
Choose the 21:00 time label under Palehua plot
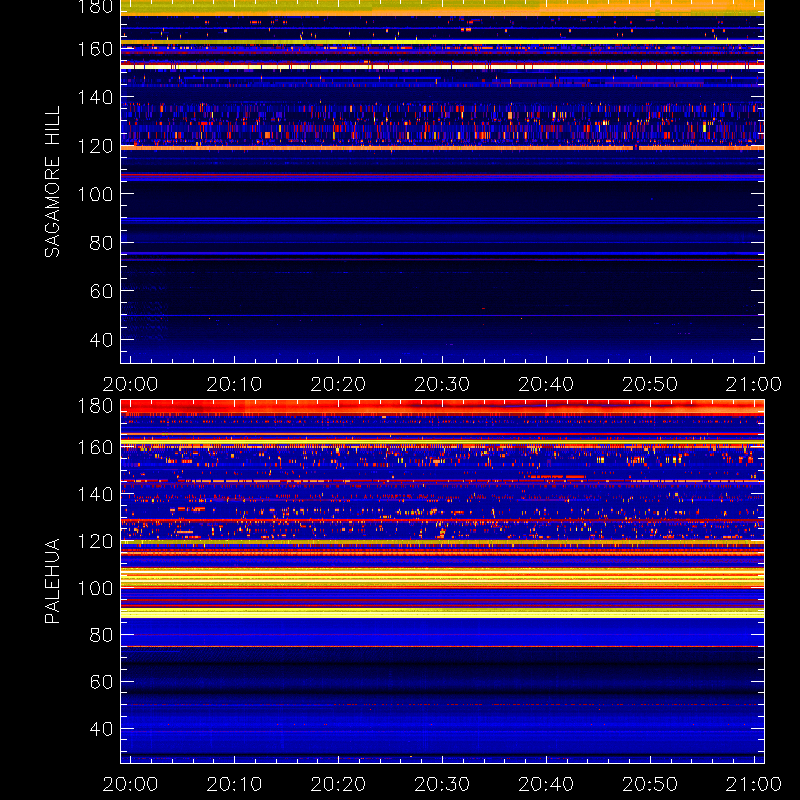754,784
